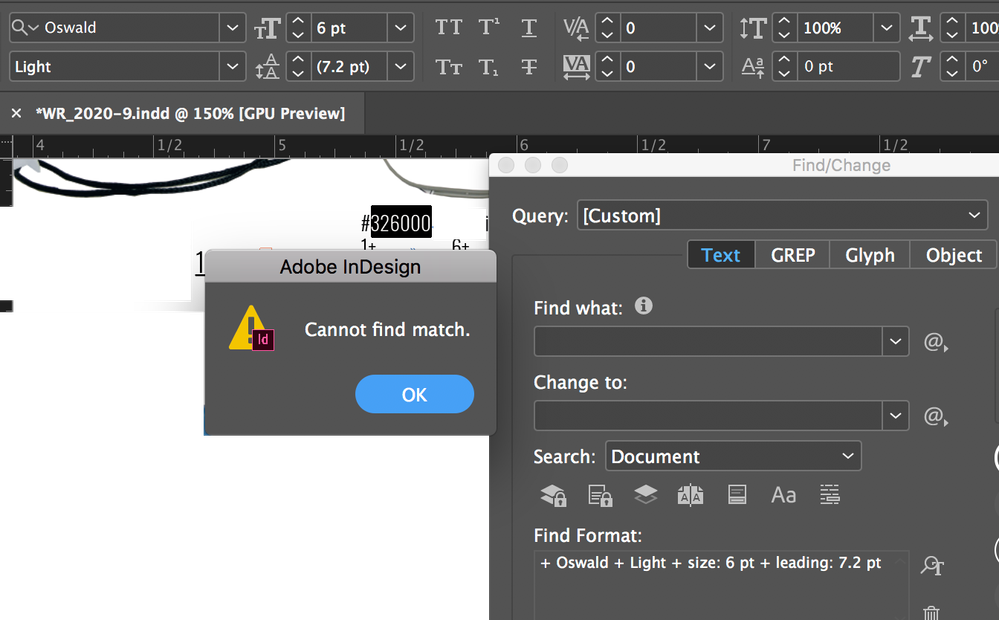
Task: Click the baseline shift icon
Action: (x=753, y=67)
